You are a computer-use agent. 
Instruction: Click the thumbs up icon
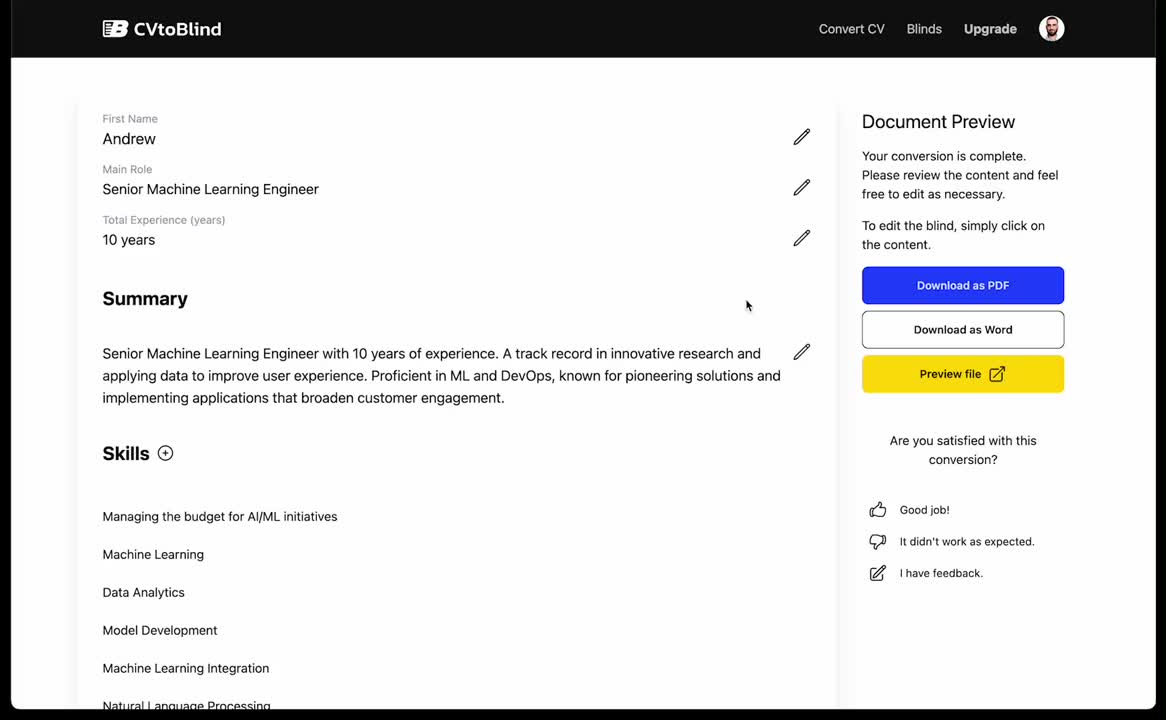point(878,510)
